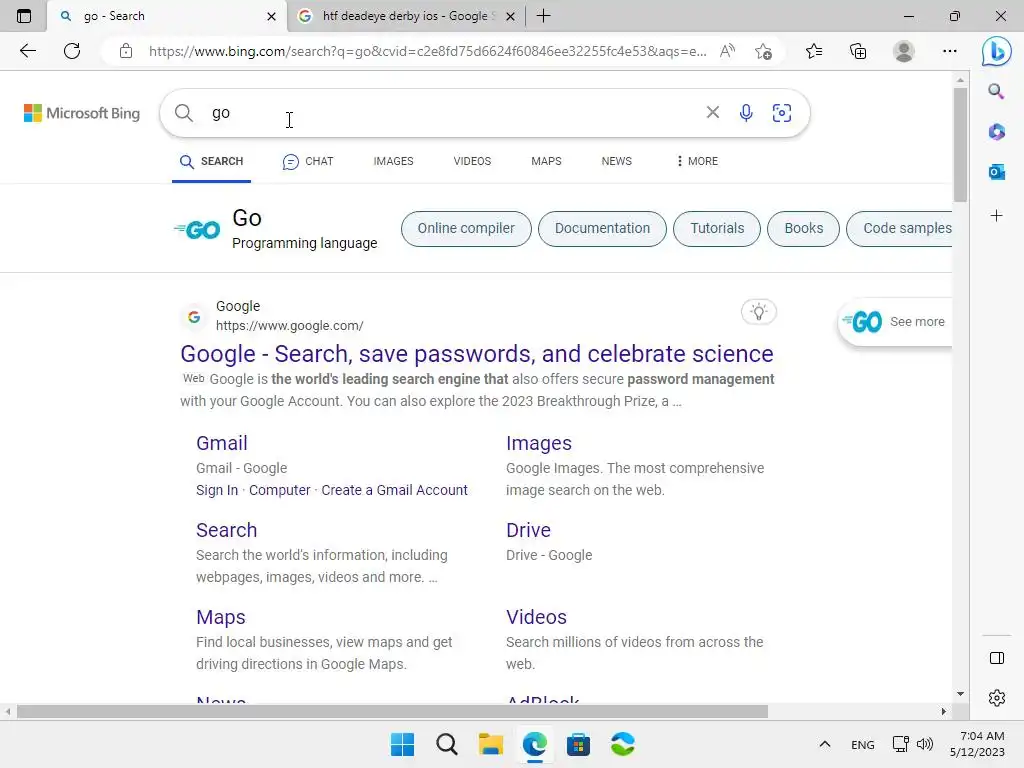Open the Maps sitelink

point(221,616)
